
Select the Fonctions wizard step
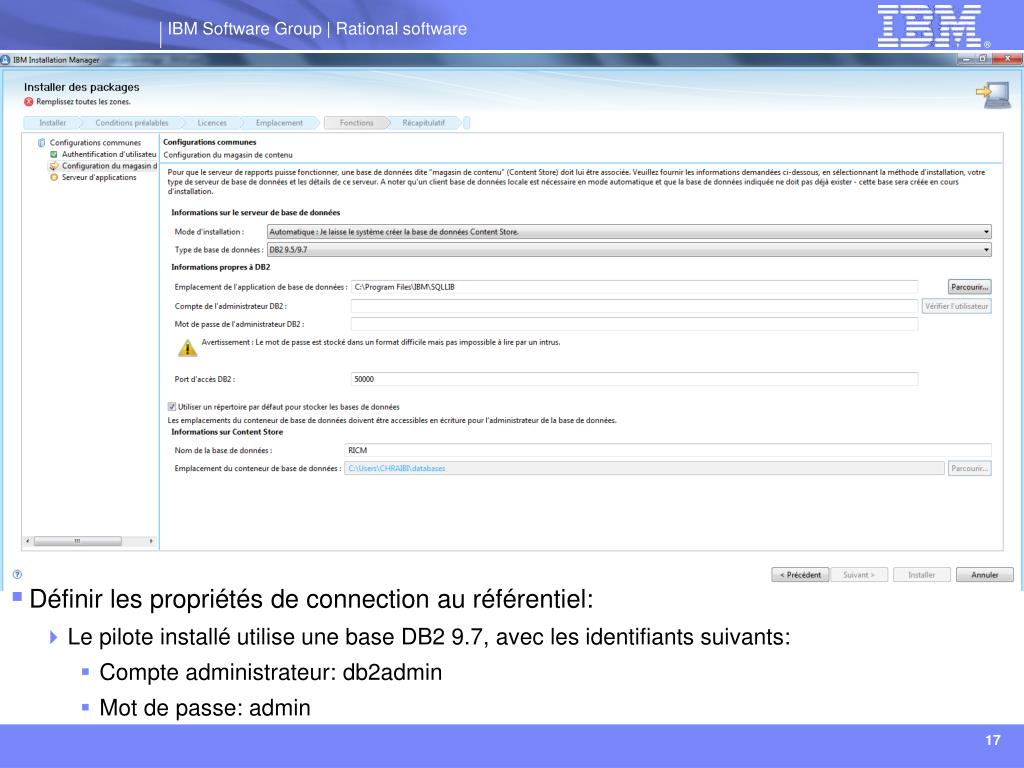click(357, 123)
